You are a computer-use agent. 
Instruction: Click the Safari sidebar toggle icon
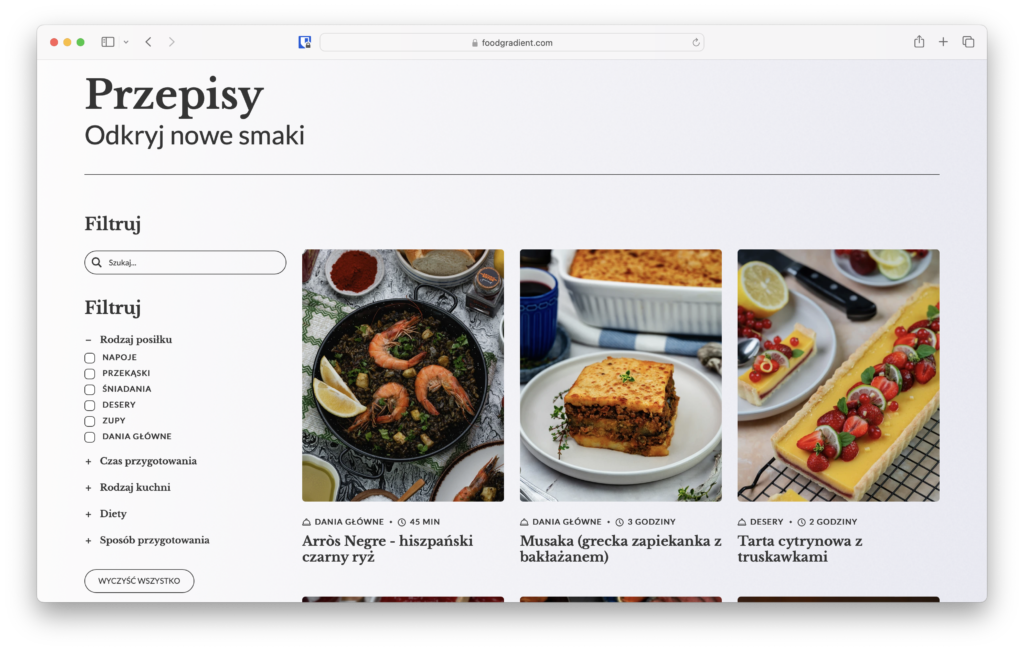click(108, 42)
